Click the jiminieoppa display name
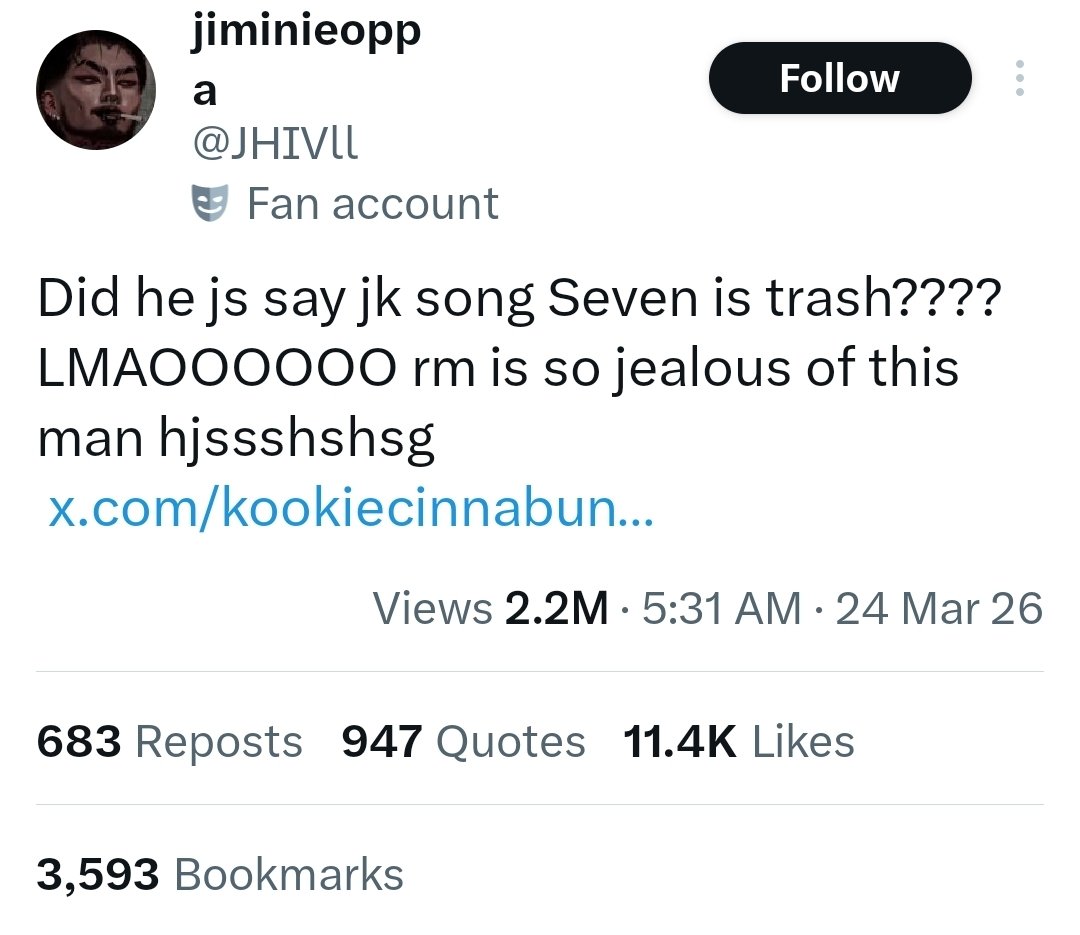Screen dimensions: 1080x935 (305, 32)
